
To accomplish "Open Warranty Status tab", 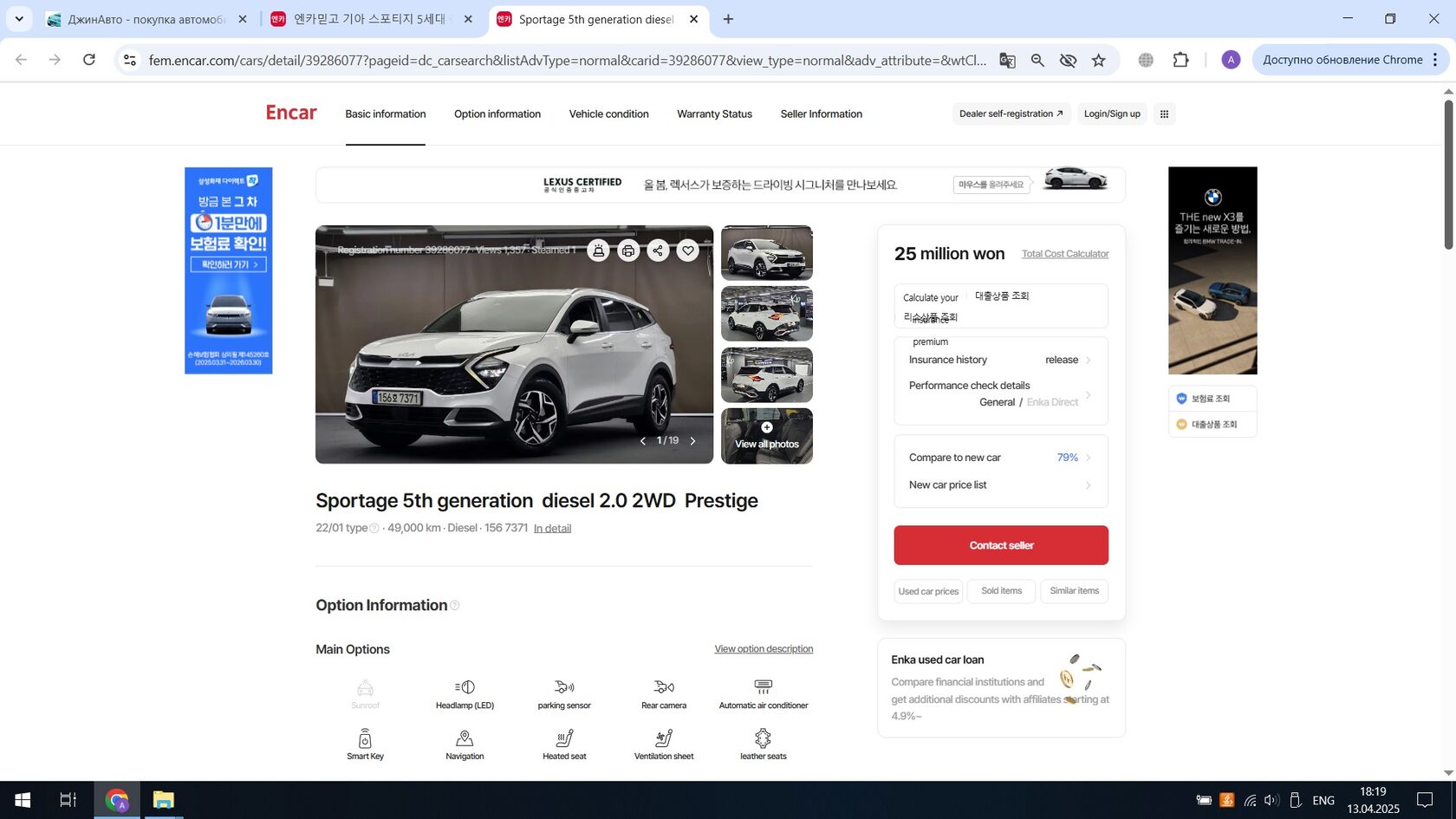I will (x=715, y=114).
